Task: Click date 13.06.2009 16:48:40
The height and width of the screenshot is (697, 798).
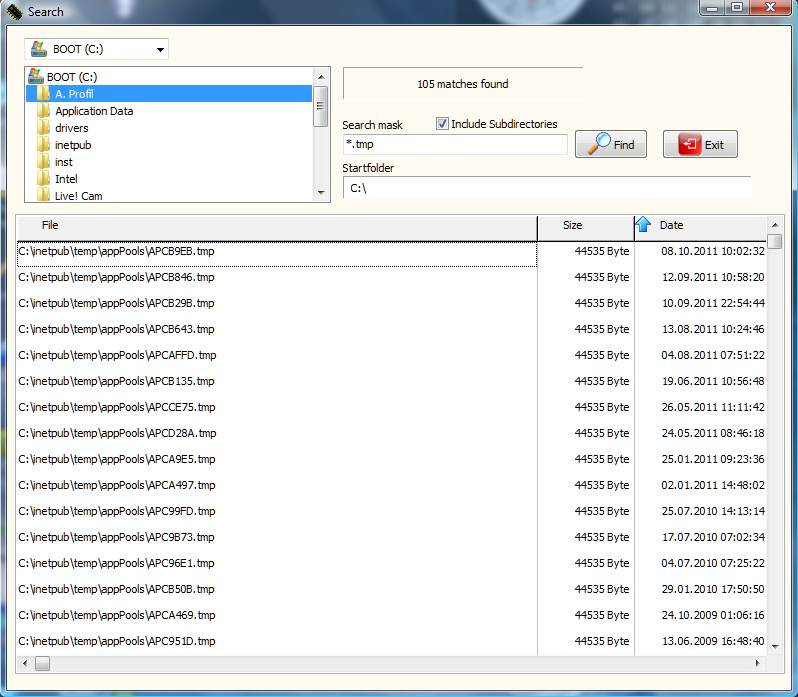Action: click(x=713, y=642)
